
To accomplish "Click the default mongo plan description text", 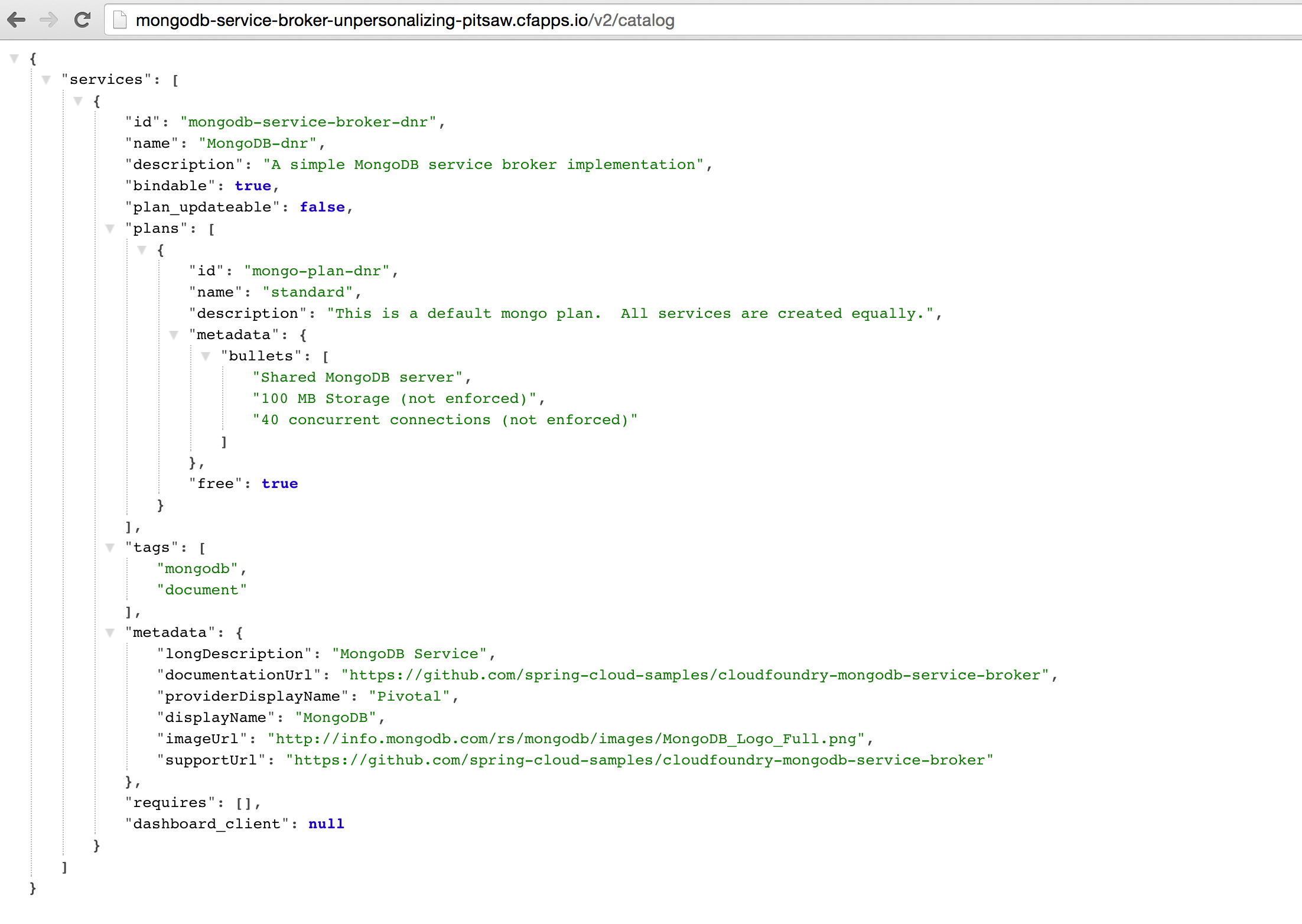I will click(x=631, y=314).
